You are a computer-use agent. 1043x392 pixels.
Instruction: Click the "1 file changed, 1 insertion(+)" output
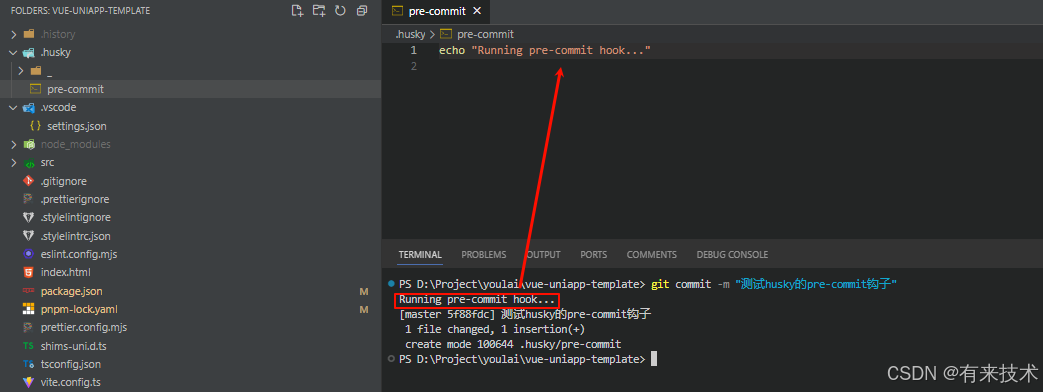(495, 329)
